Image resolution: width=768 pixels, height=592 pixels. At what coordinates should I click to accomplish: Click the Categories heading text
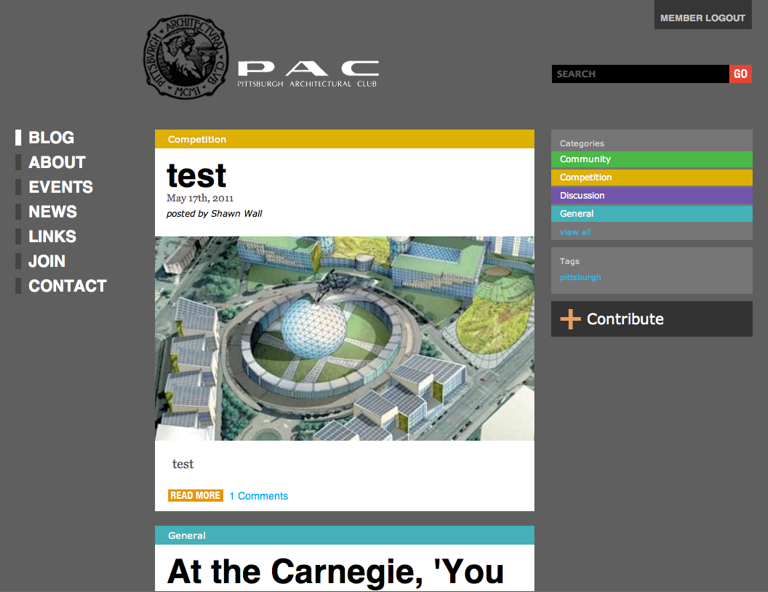581,143
